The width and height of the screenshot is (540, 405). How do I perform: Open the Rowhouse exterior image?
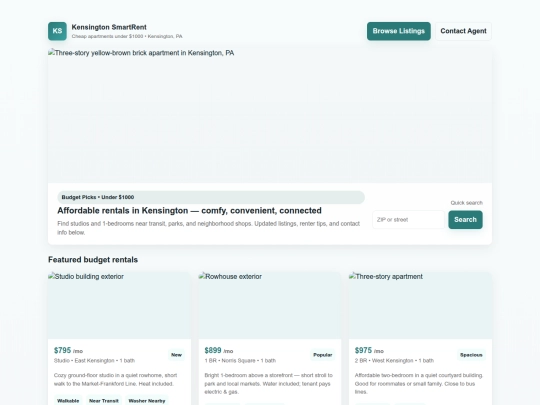click(270, 305)
